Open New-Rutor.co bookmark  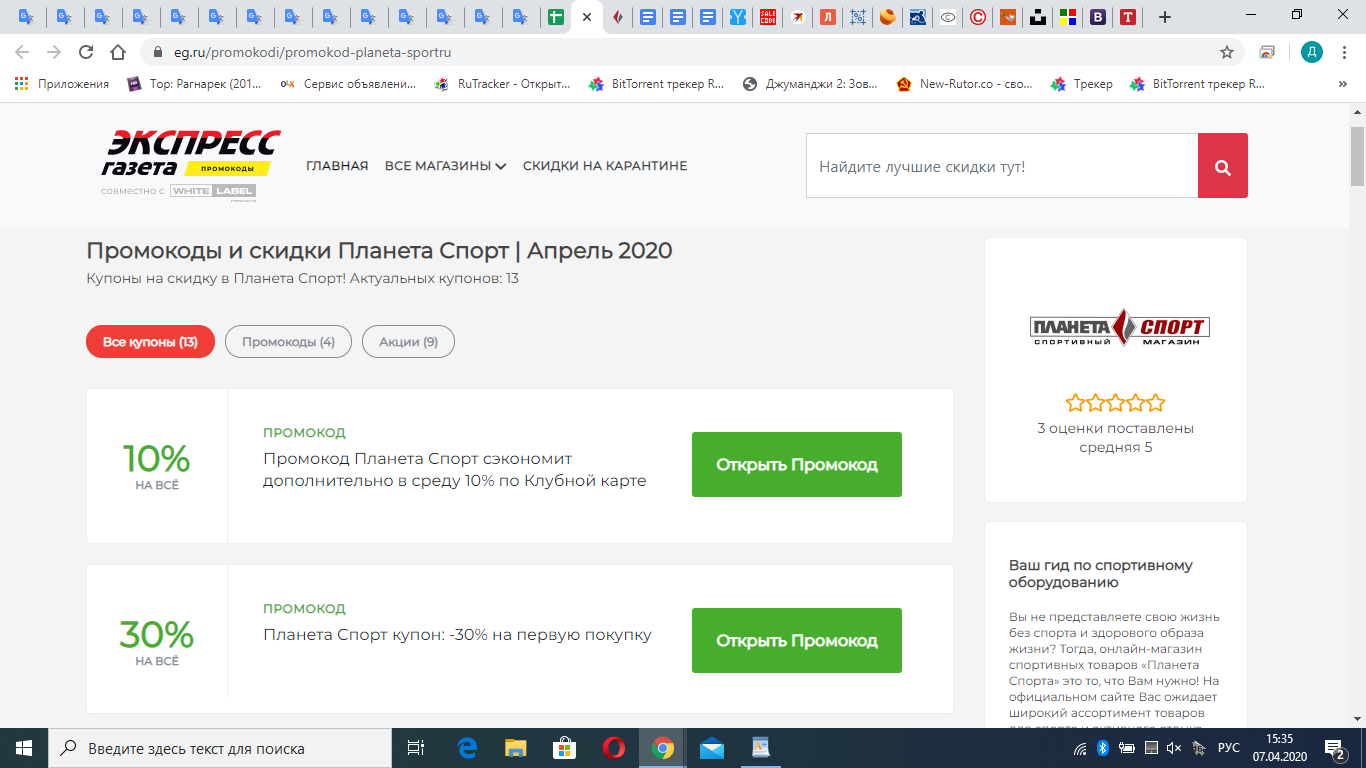tap(965, 84)
